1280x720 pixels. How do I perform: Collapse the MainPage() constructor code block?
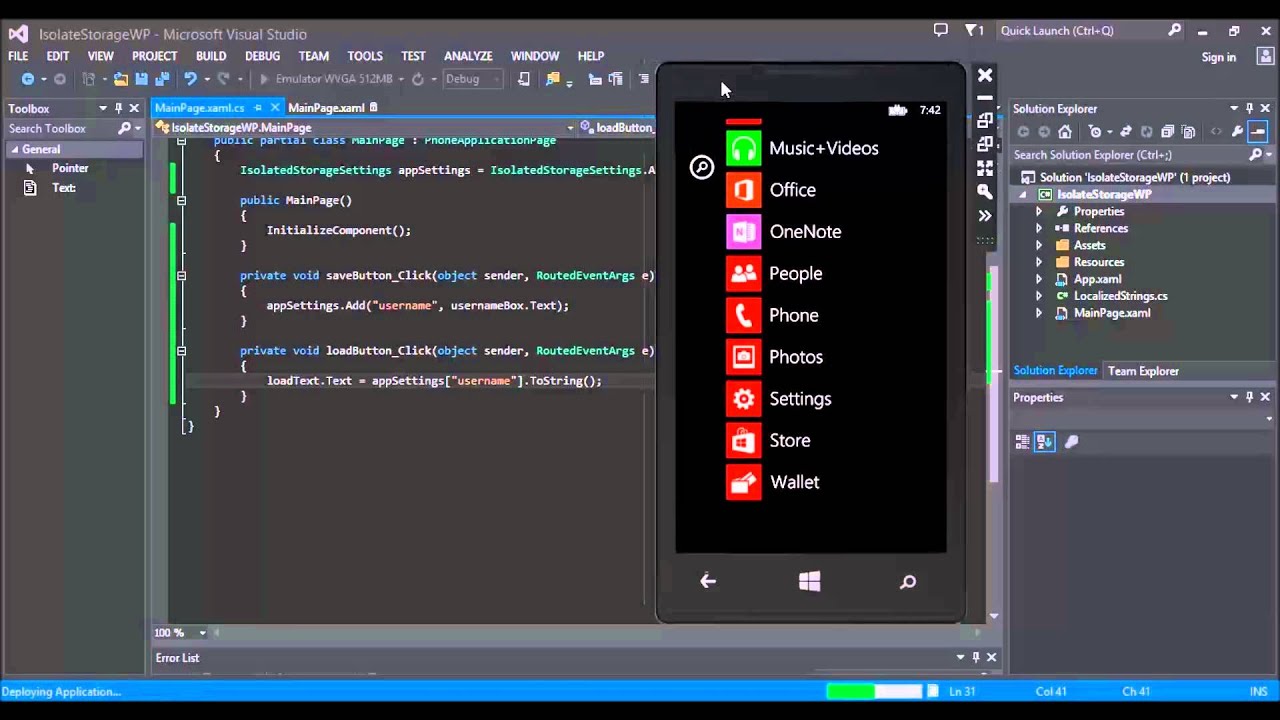click(x=181, y=200)
